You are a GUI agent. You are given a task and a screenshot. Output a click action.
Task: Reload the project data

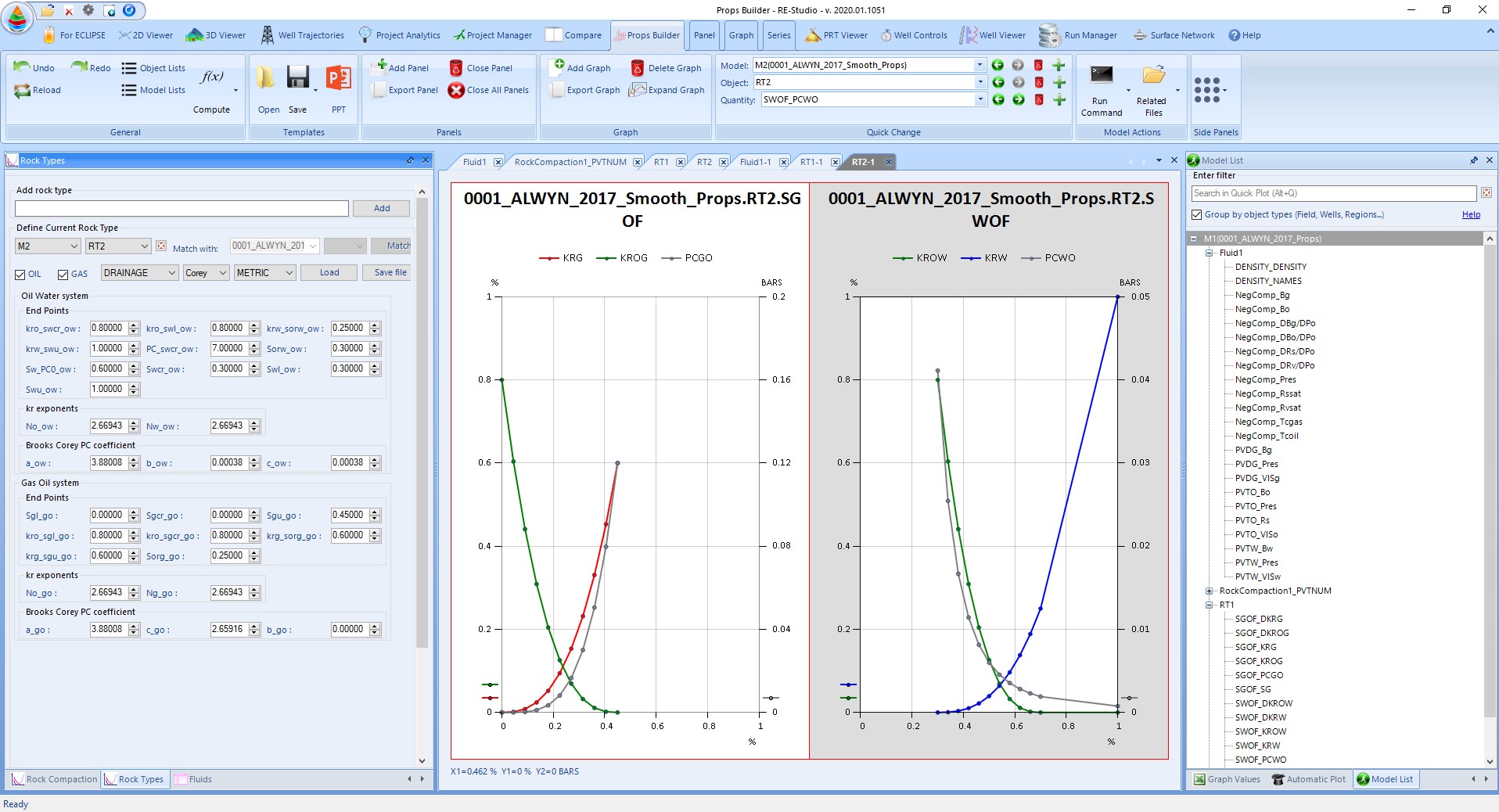pyautogui.click(x=37, y=90)
